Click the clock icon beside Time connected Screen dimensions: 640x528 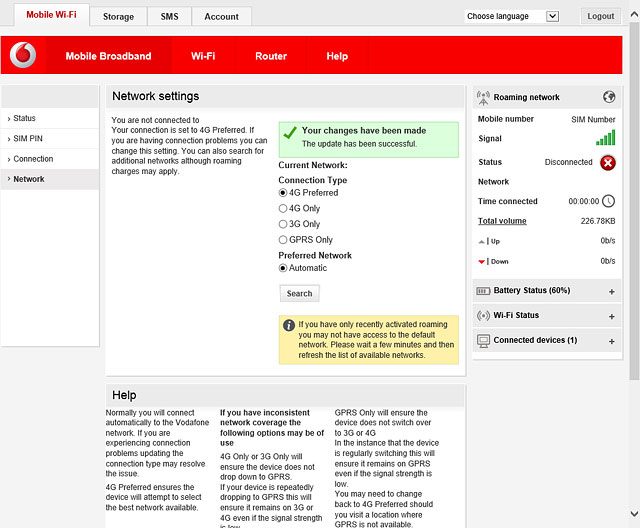(x=609, y=201)
